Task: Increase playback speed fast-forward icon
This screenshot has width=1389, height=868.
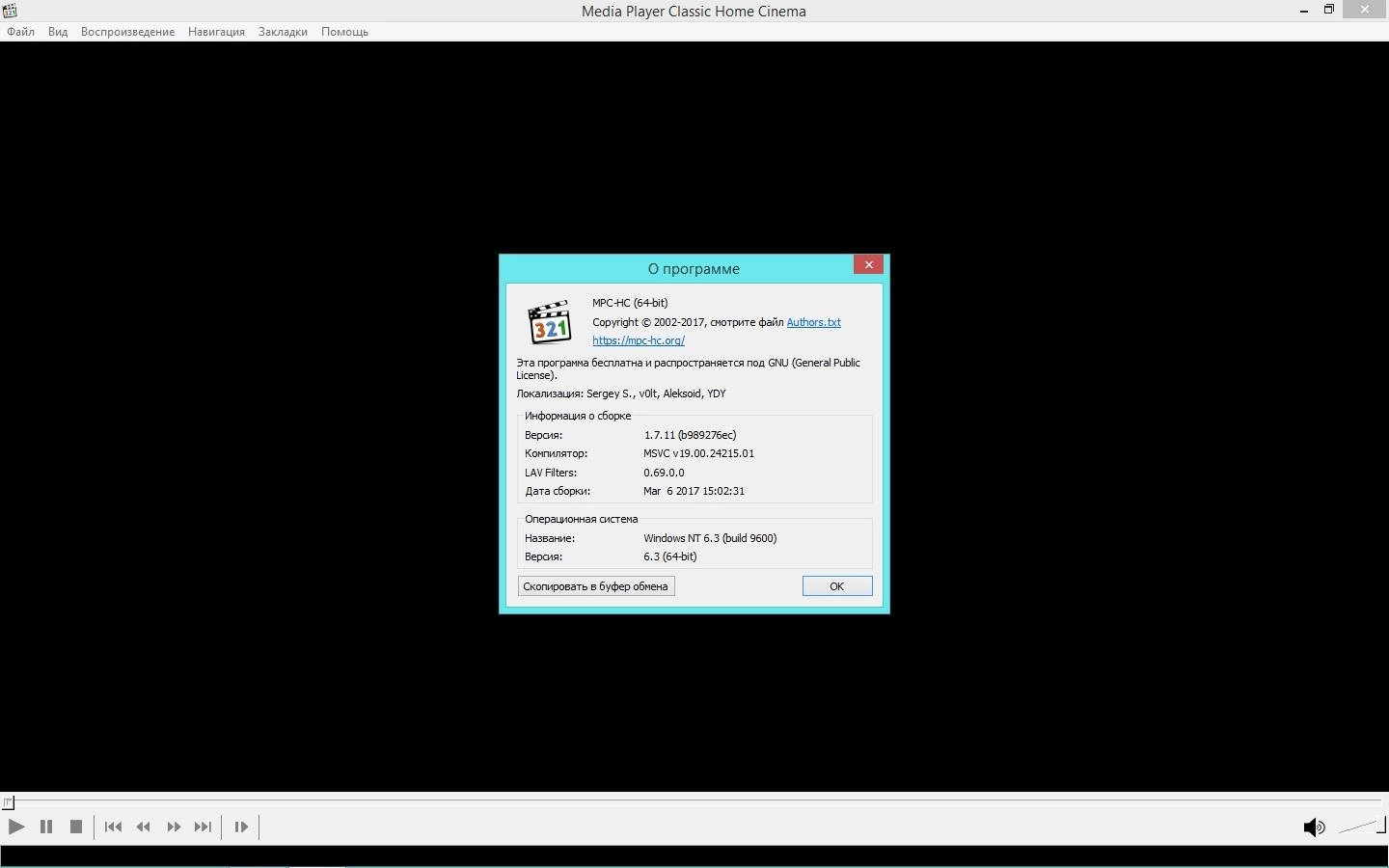Action: (174, 827)
